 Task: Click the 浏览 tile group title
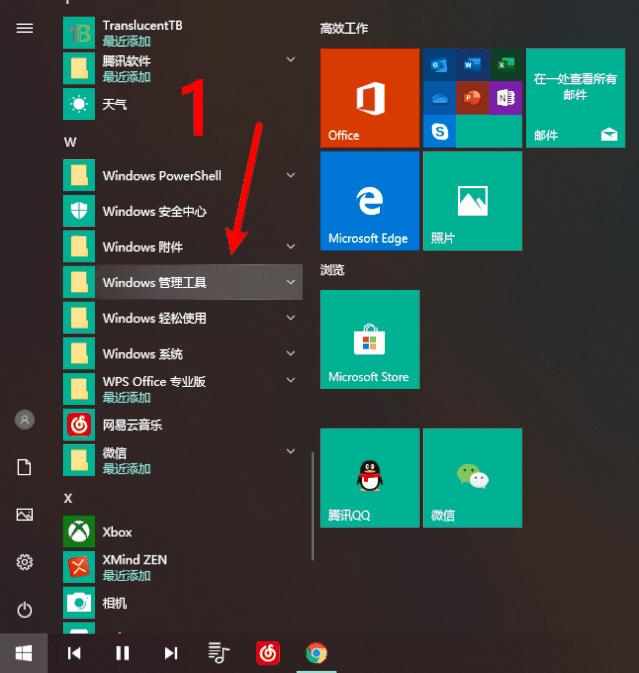(332, 270)
